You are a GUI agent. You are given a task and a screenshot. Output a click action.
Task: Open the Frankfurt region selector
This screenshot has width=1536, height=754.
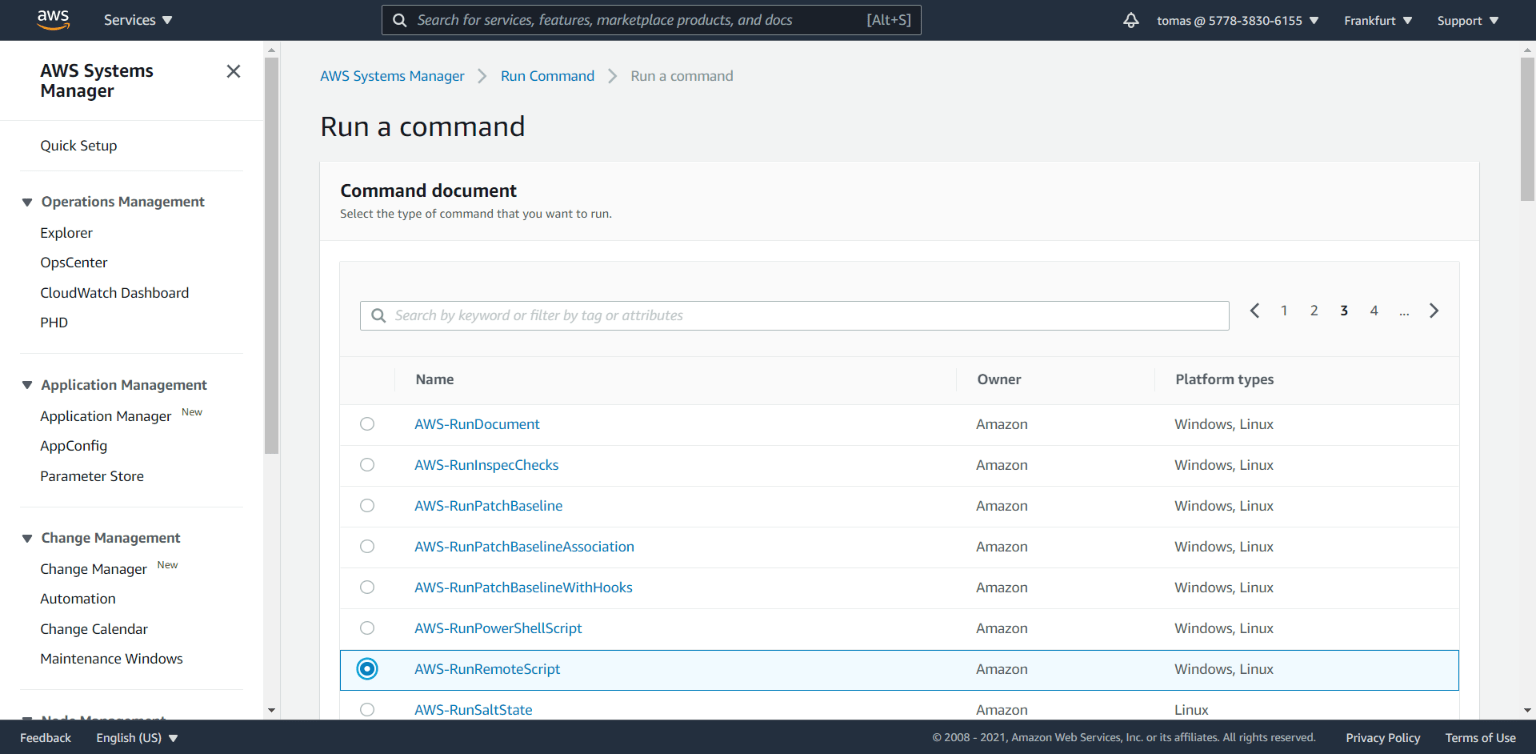[x=1377, y=19]
